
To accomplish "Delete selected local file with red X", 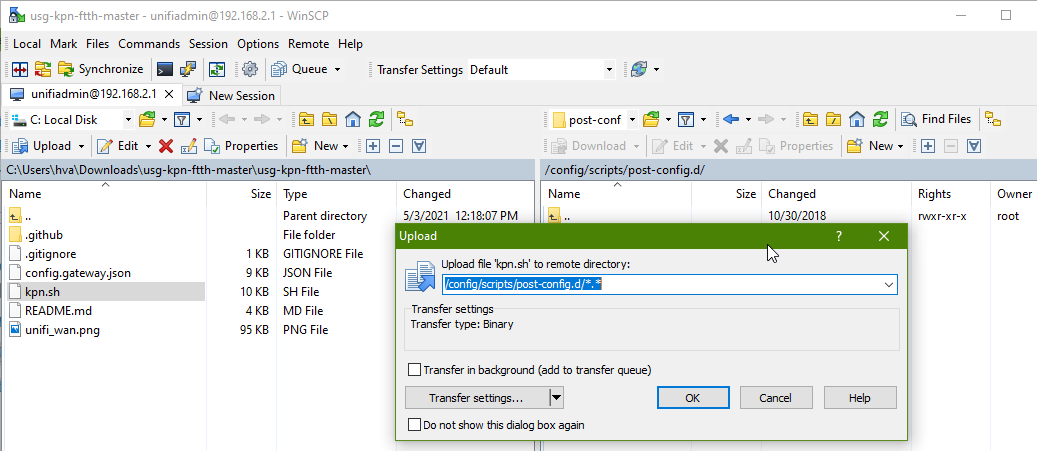I will [166, 145].
